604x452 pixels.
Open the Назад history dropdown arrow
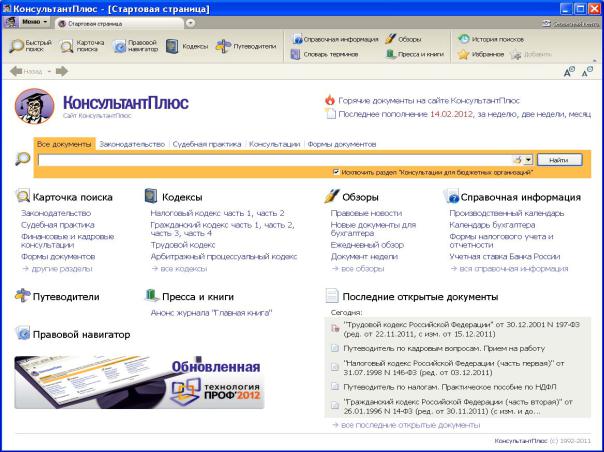point(49,71)
